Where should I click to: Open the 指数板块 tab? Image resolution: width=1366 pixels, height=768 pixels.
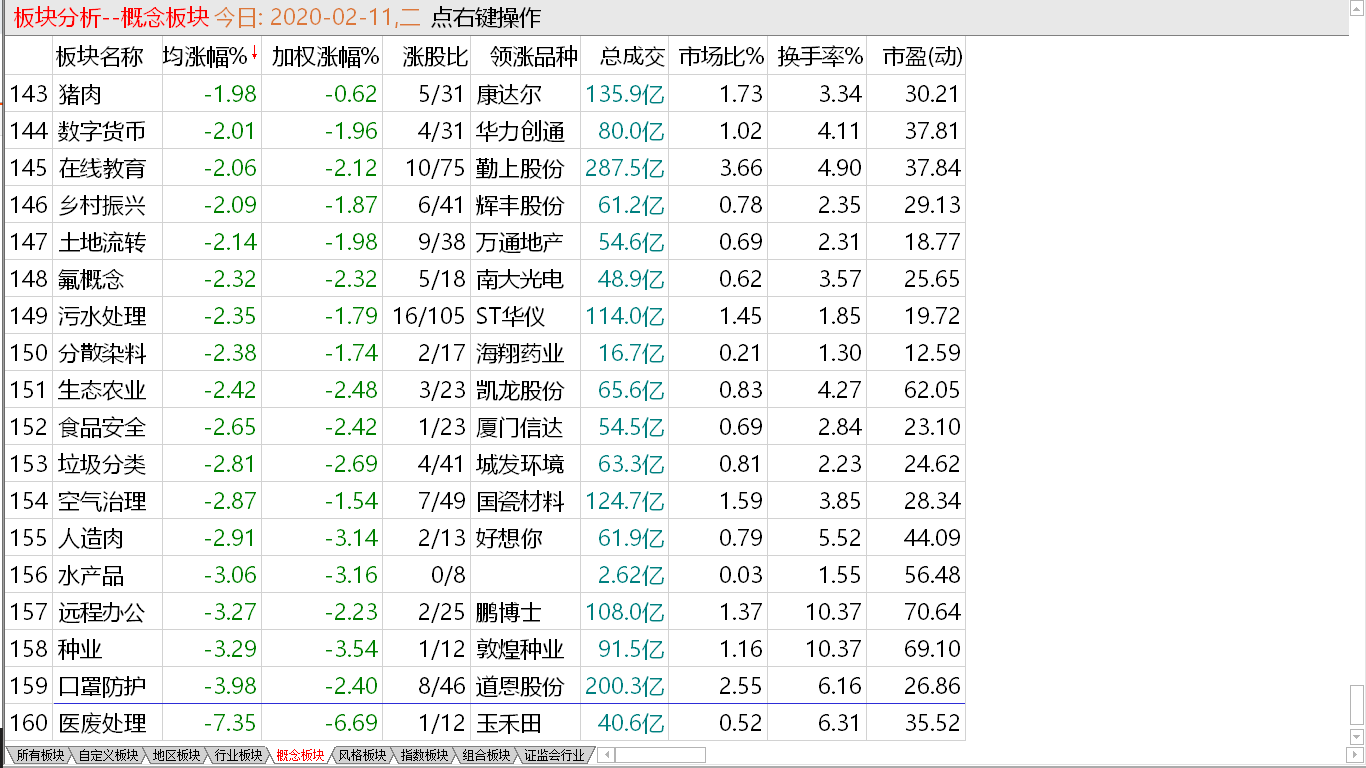pyautogui.click(x=423, y=755)
